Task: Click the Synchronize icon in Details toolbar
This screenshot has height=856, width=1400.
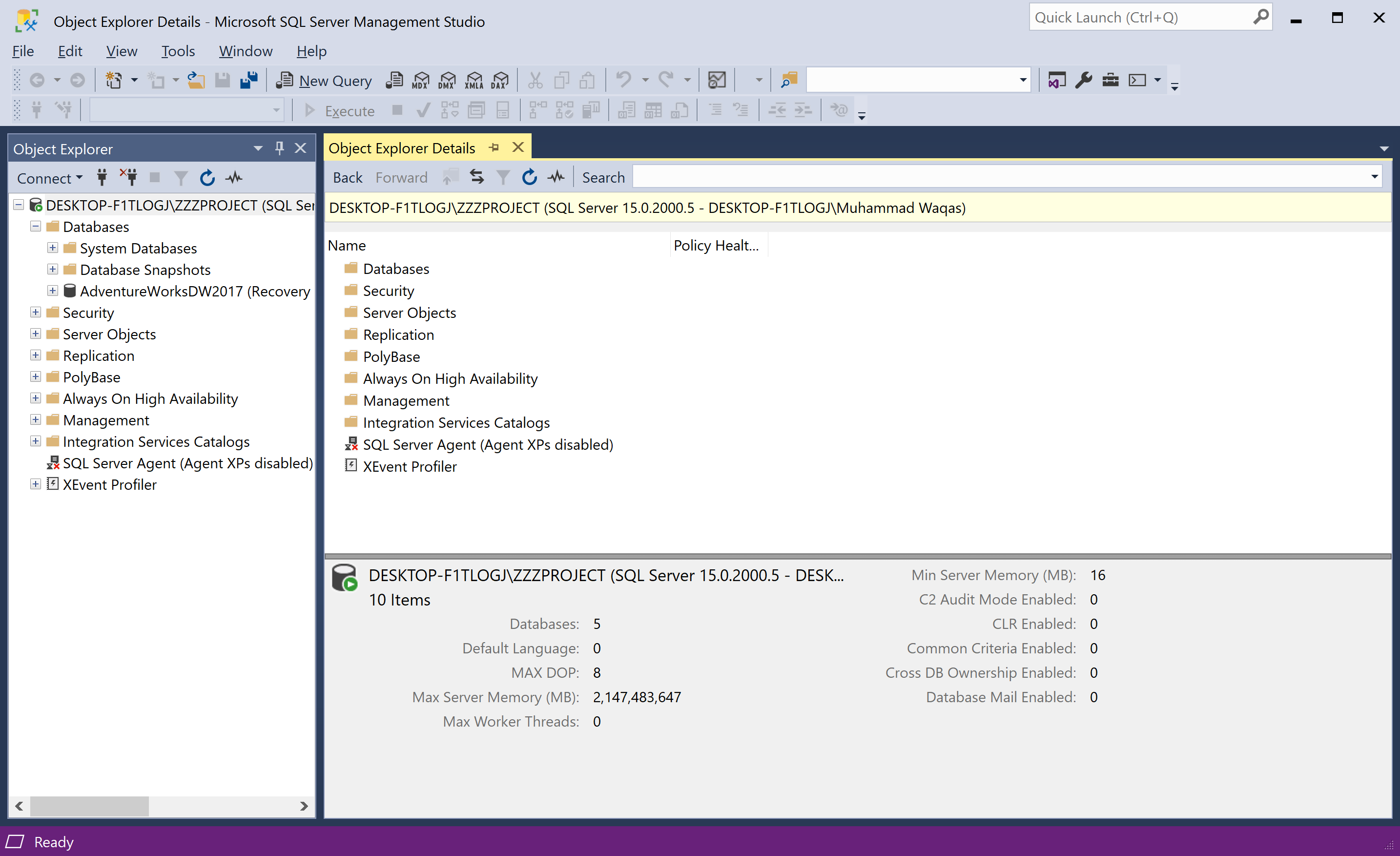Action: pos(477,177)
